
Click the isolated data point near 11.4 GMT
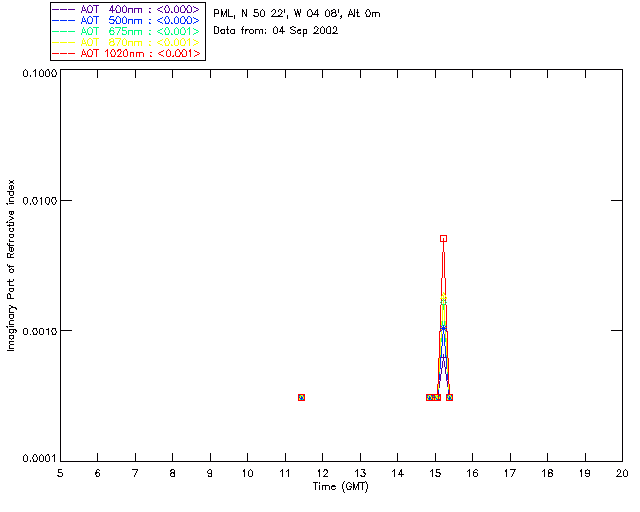click(301, 397)
